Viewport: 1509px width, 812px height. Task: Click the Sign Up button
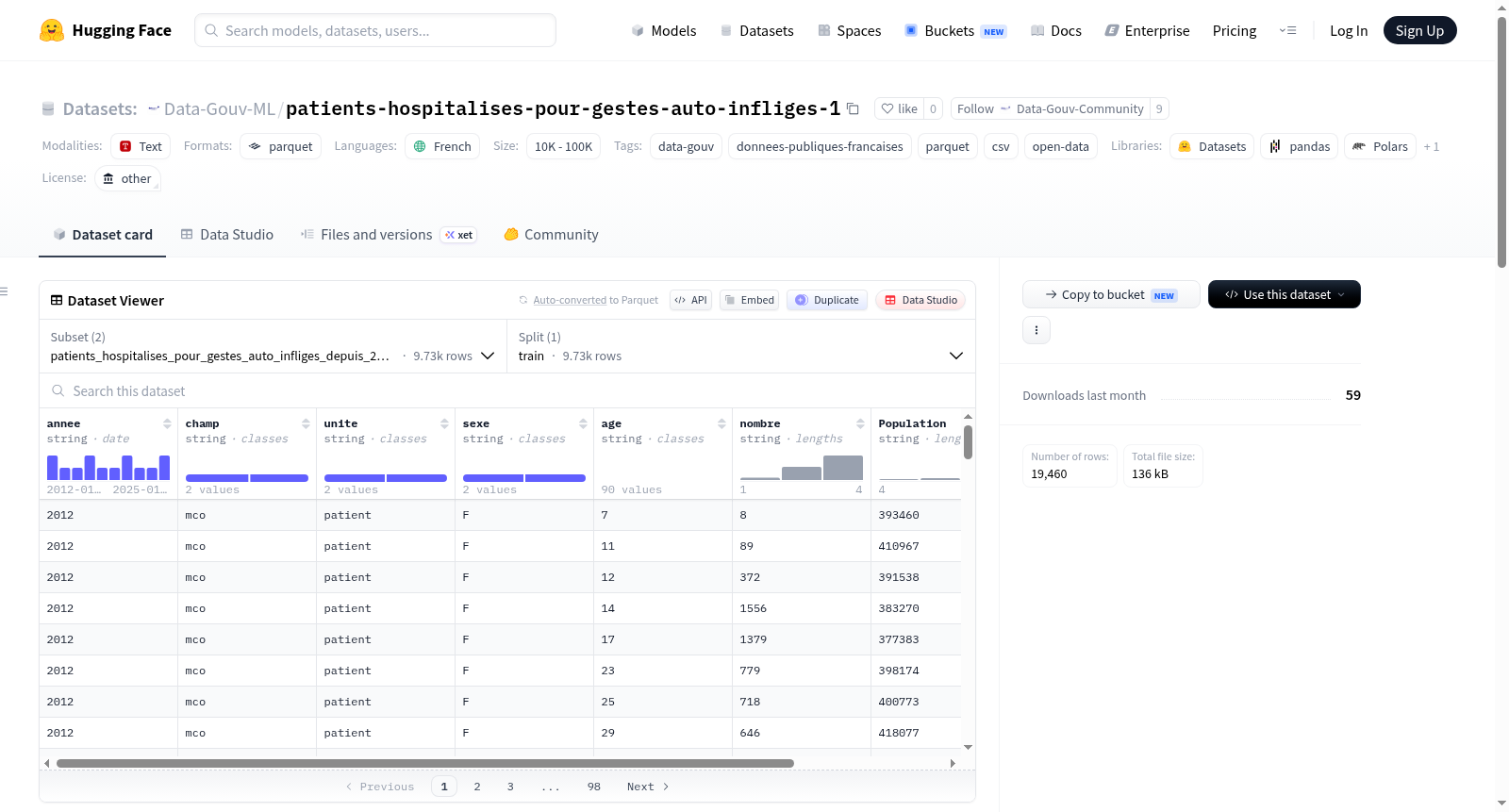click(1419, 31)
